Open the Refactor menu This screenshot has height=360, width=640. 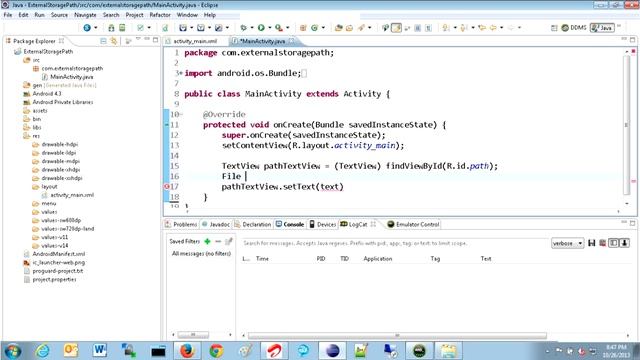tap(160, 15)
